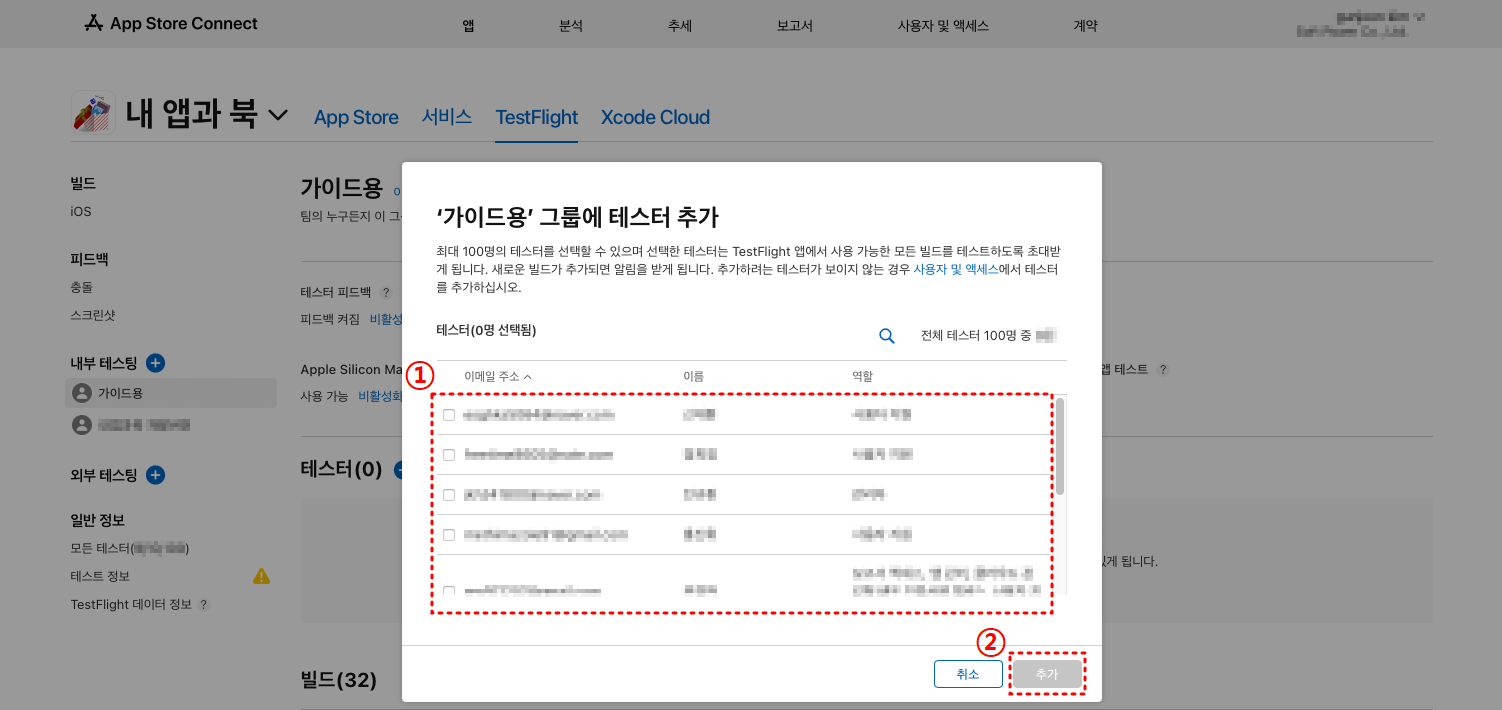Image resolution: width=1502 pixels, height=710 pixels.
Task: Click the help icon beside 앱 테스트
Action: pyautogui.click(x=1162, y=369)
